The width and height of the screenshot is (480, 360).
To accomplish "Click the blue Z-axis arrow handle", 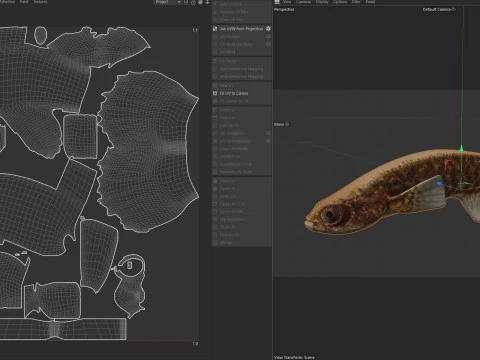I will point(439,183).
